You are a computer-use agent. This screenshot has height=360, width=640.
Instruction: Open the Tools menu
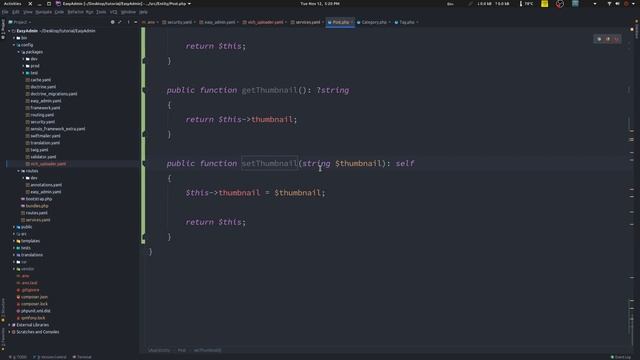coord(101,12)
